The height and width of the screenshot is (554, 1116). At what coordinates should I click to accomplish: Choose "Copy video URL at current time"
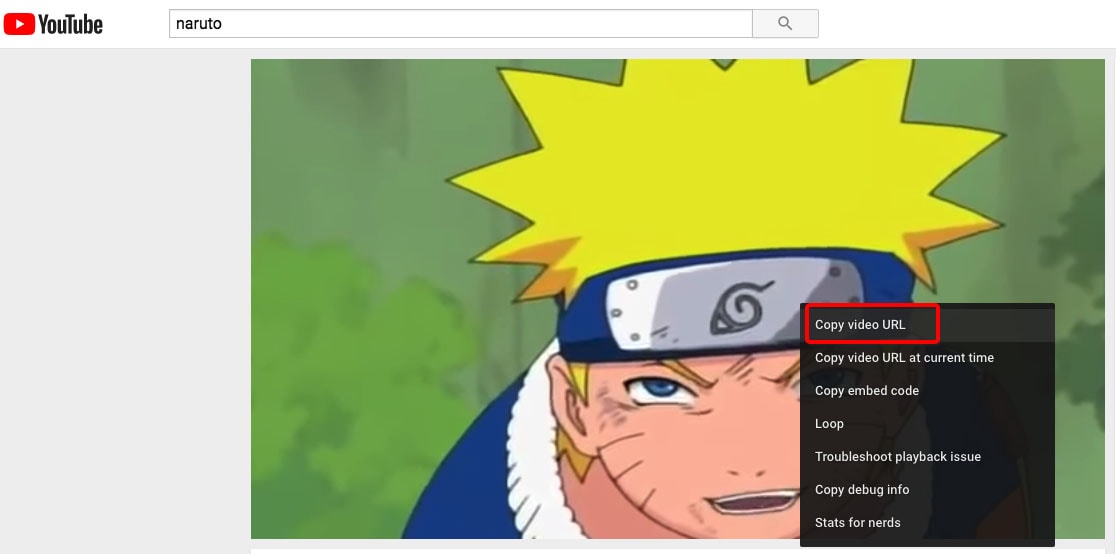coord(904,358)
